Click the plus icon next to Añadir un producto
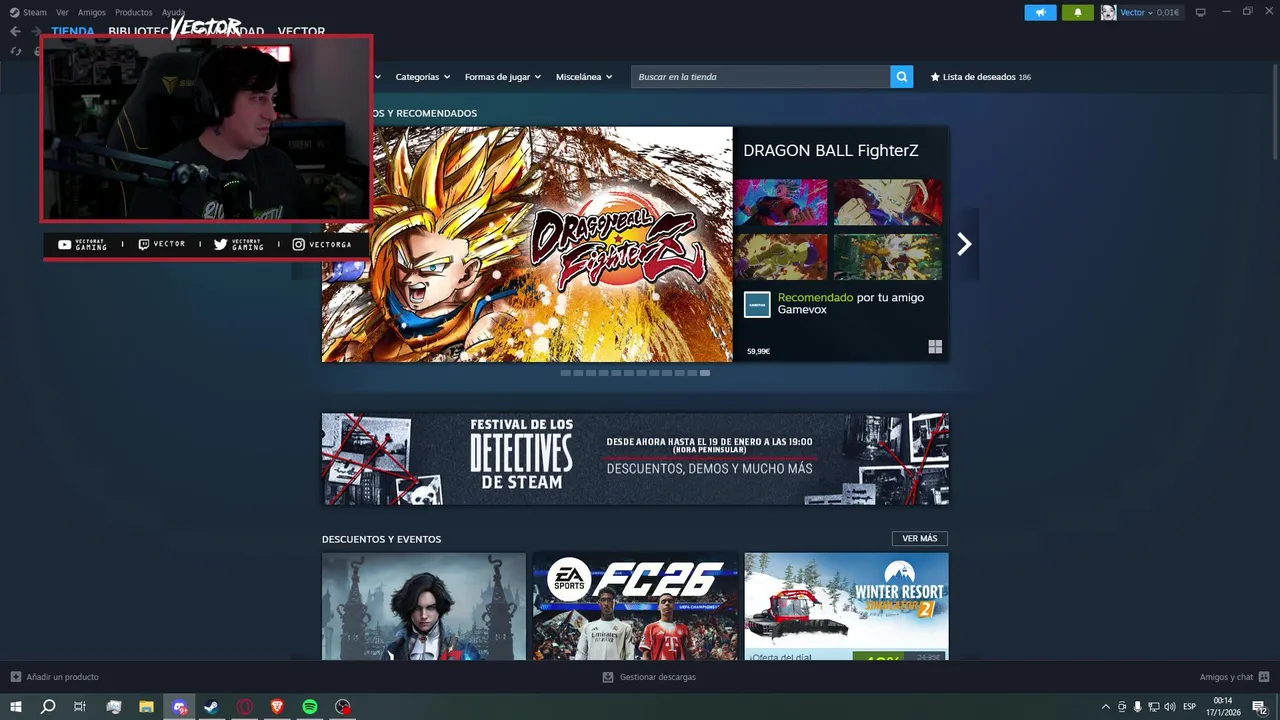 click(x=15, y=677)
